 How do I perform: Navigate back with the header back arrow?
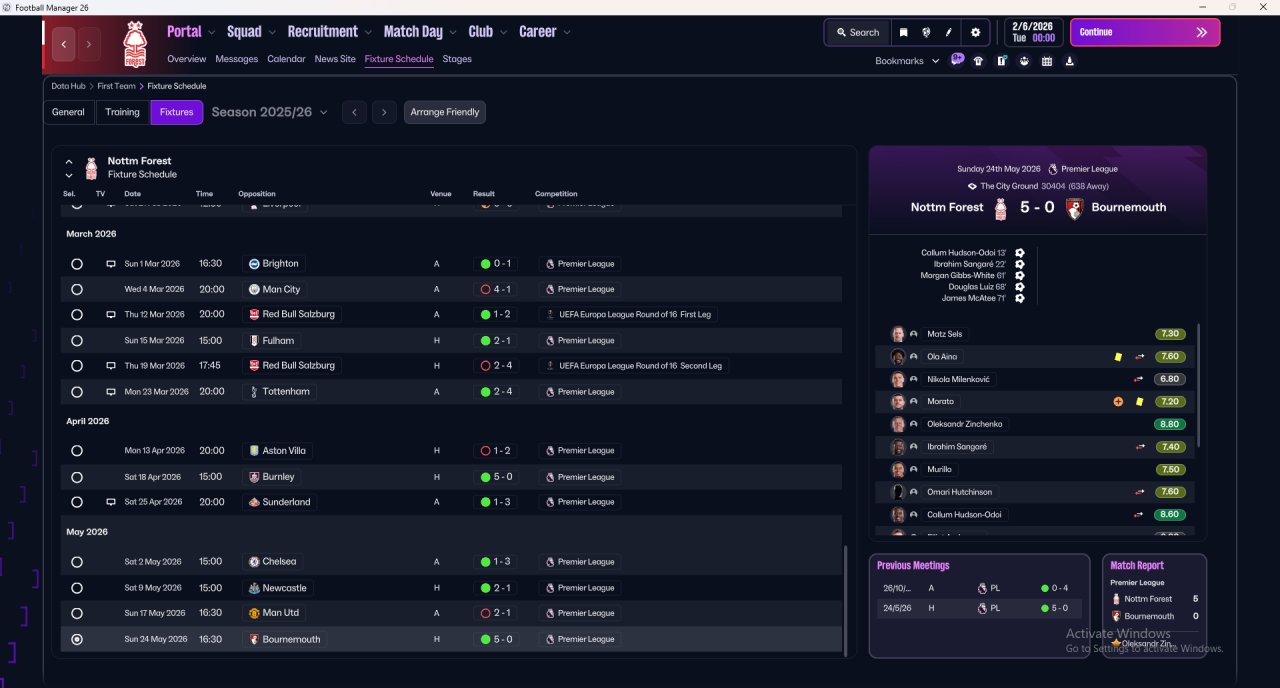point(65,44)
